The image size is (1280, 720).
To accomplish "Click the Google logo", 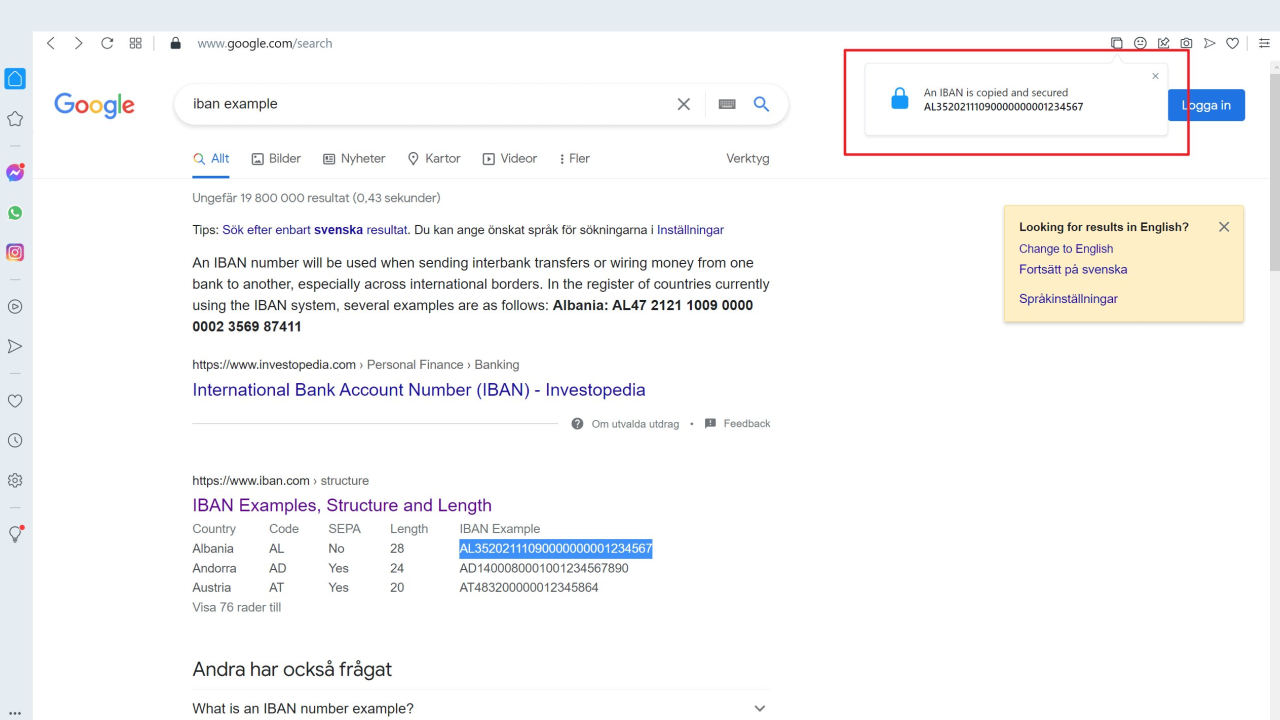I will (x=94, y=105).
